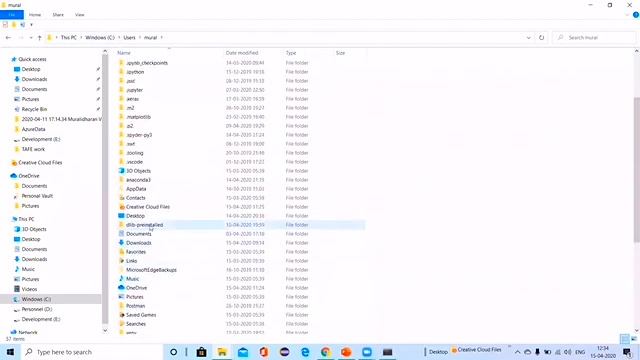Open the Share ribbon tab
Image resolution: width=640 pixels, height=360 pixels.
[x=58, y=15]
